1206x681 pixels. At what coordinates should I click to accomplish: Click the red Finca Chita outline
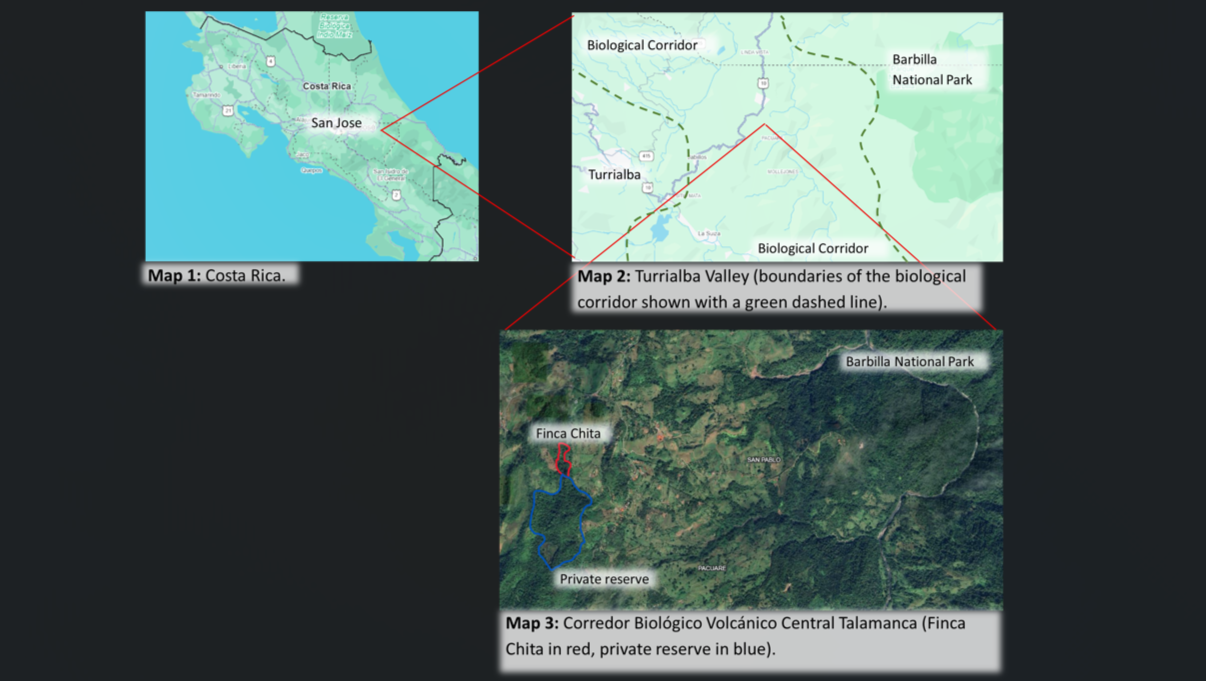point(563,458)
